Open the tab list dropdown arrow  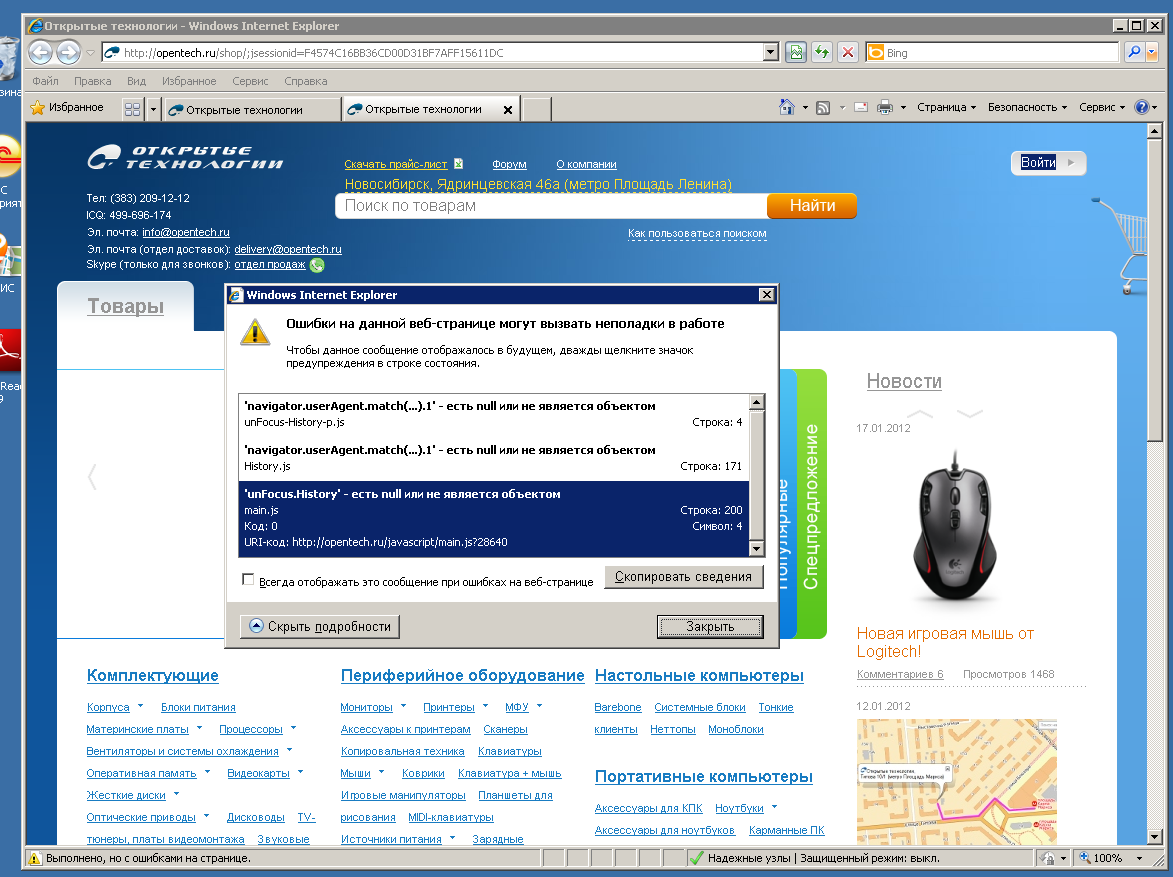pos(153,109)
